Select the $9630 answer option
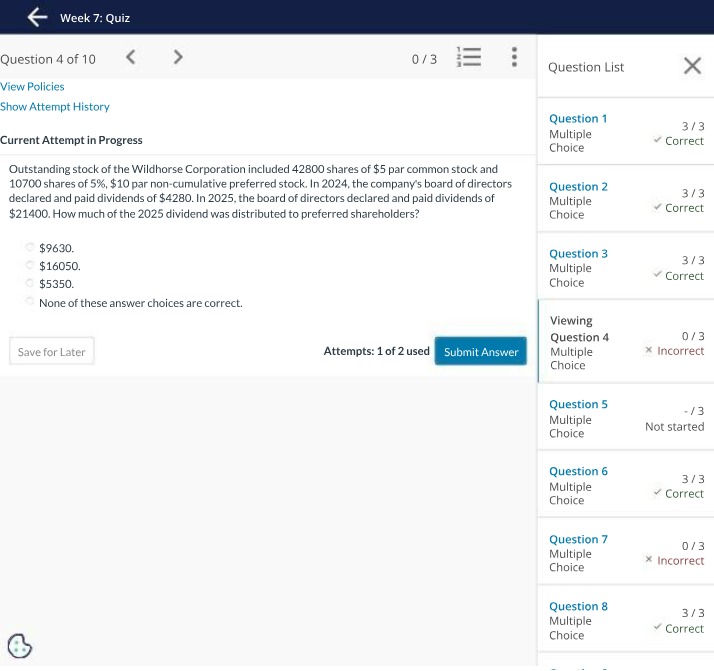This screenshot has width=714, height=671. click(30, 247)
